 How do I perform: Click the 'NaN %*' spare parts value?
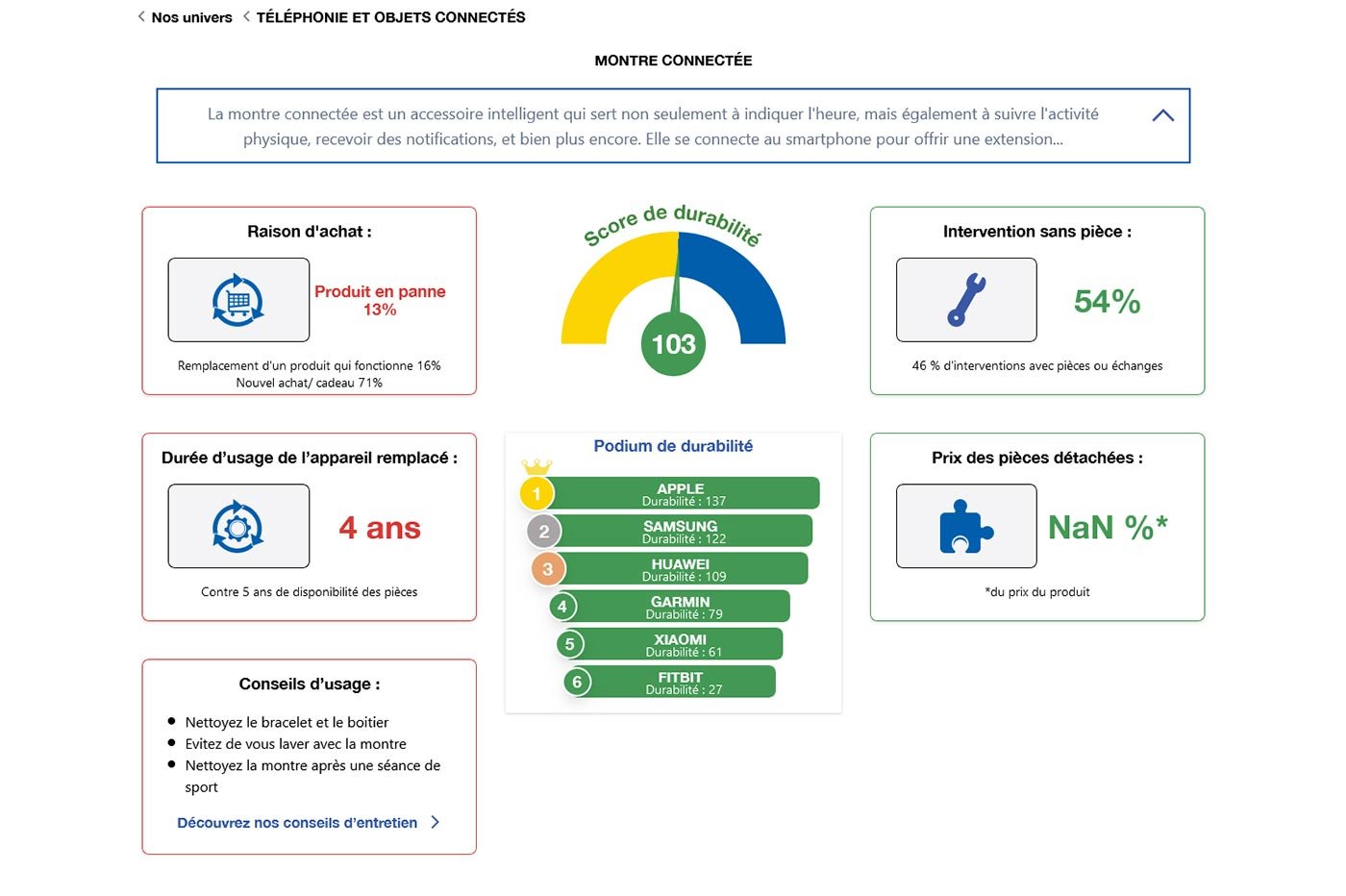[1108, 527]
